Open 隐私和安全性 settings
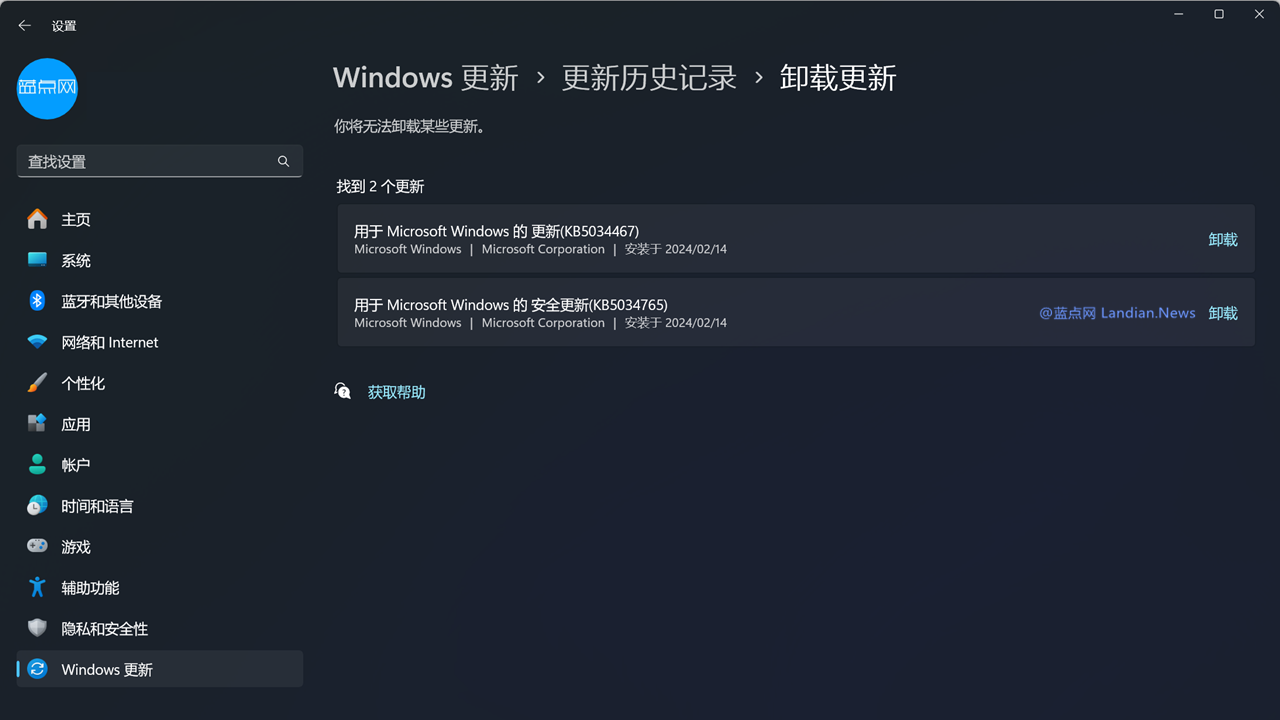This screenshot has width=1280, height=720. (160, 629)
